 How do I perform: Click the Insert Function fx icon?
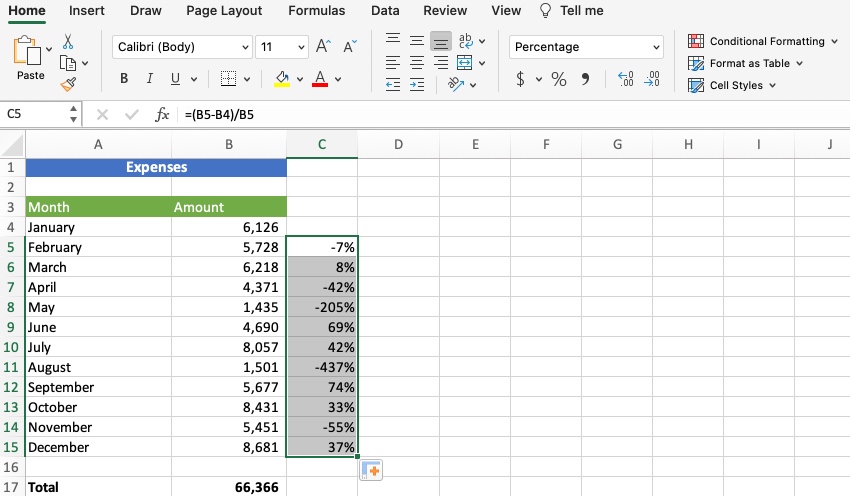pyautogui.click(x=162, y=114)
